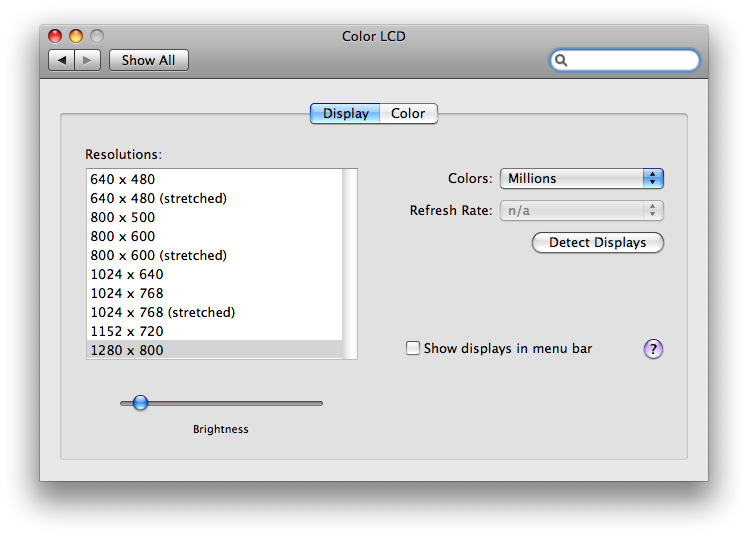Click inside the search field
The image size is (748, 536).
[x=625, y=61]
